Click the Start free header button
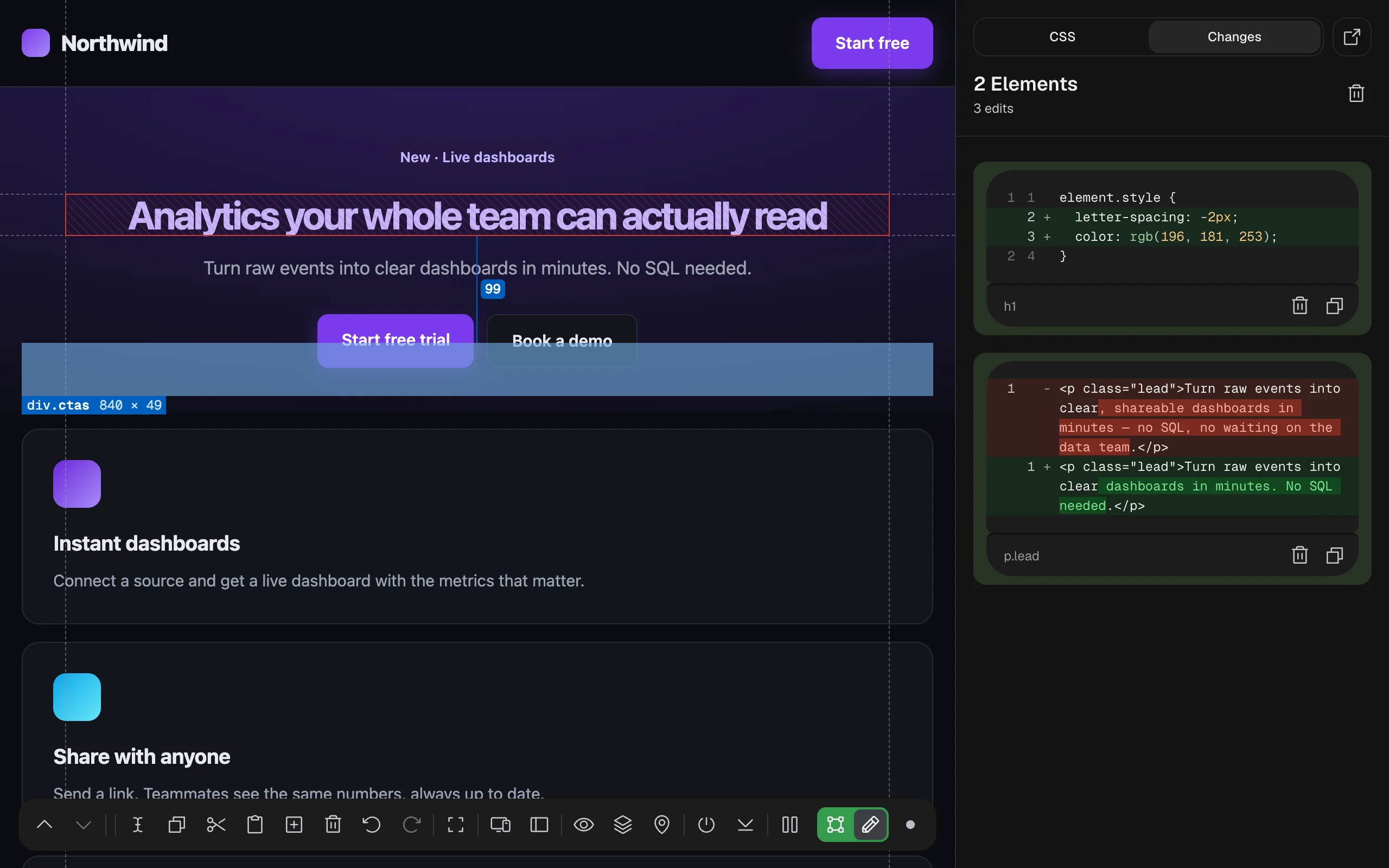This screenshot has width=1389, height=868. tap(872, 43)
